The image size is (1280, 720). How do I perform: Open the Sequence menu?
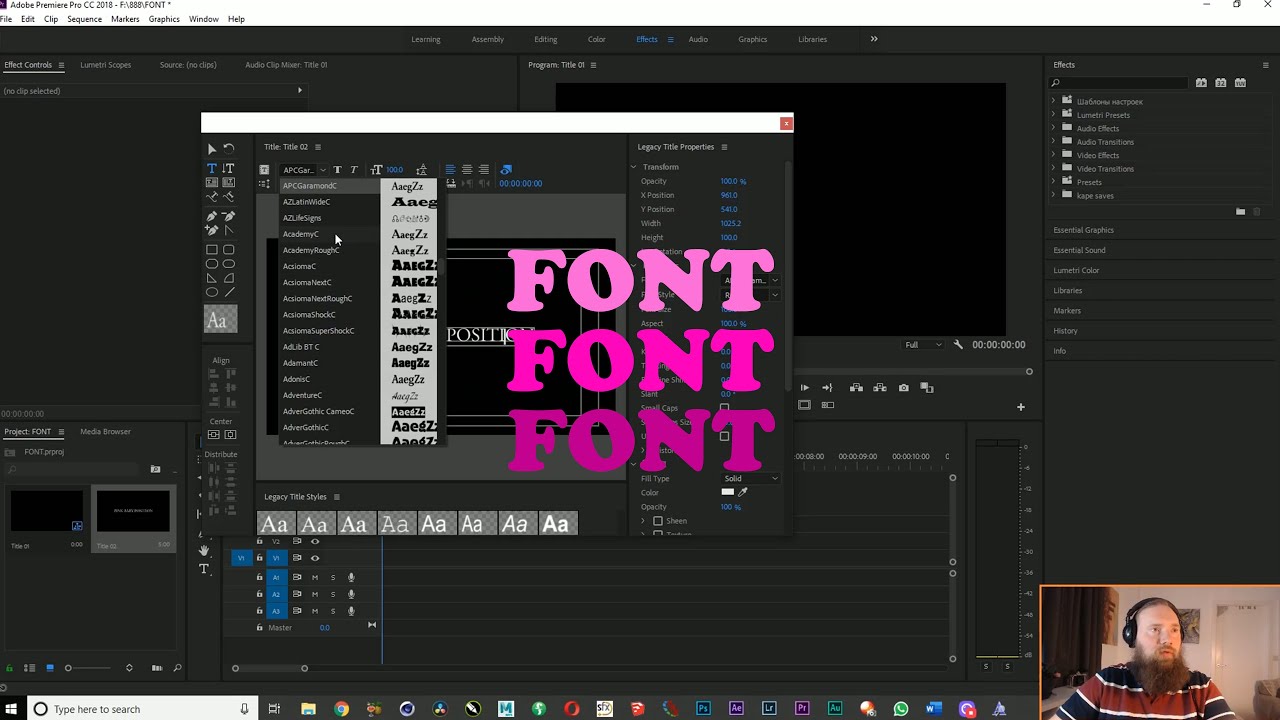coord(84,19)
